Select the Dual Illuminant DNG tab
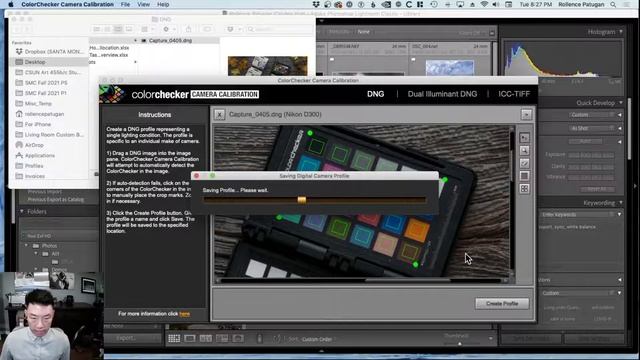The height and width of the screenshot is (360, 640). 442,94
